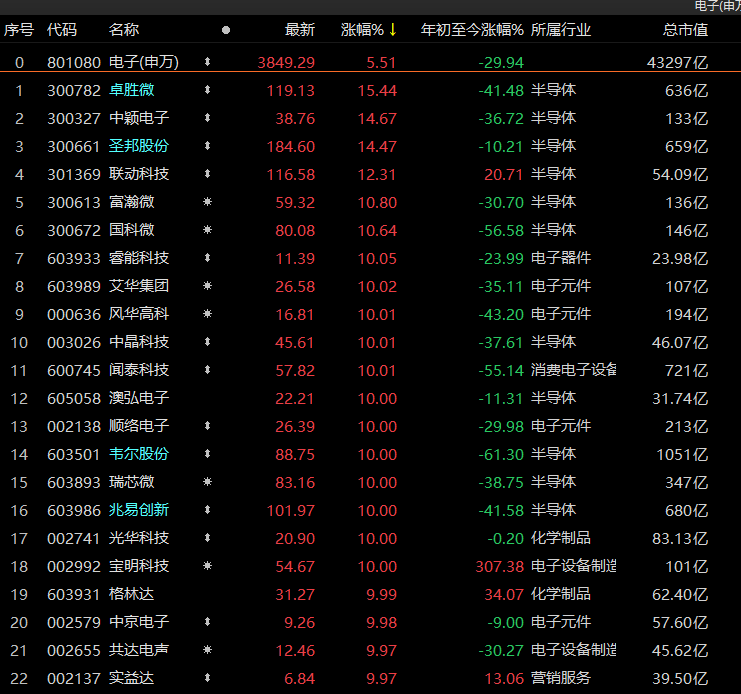Sort by the 代码 column header

coord(62,30)
